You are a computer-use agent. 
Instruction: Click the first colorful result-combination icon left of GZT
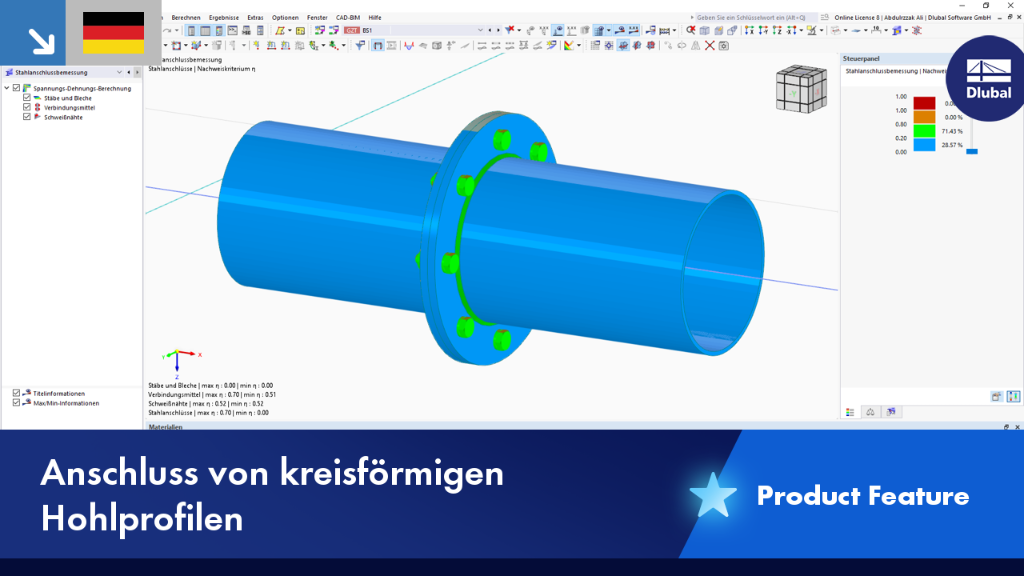[x=320, y=30]
